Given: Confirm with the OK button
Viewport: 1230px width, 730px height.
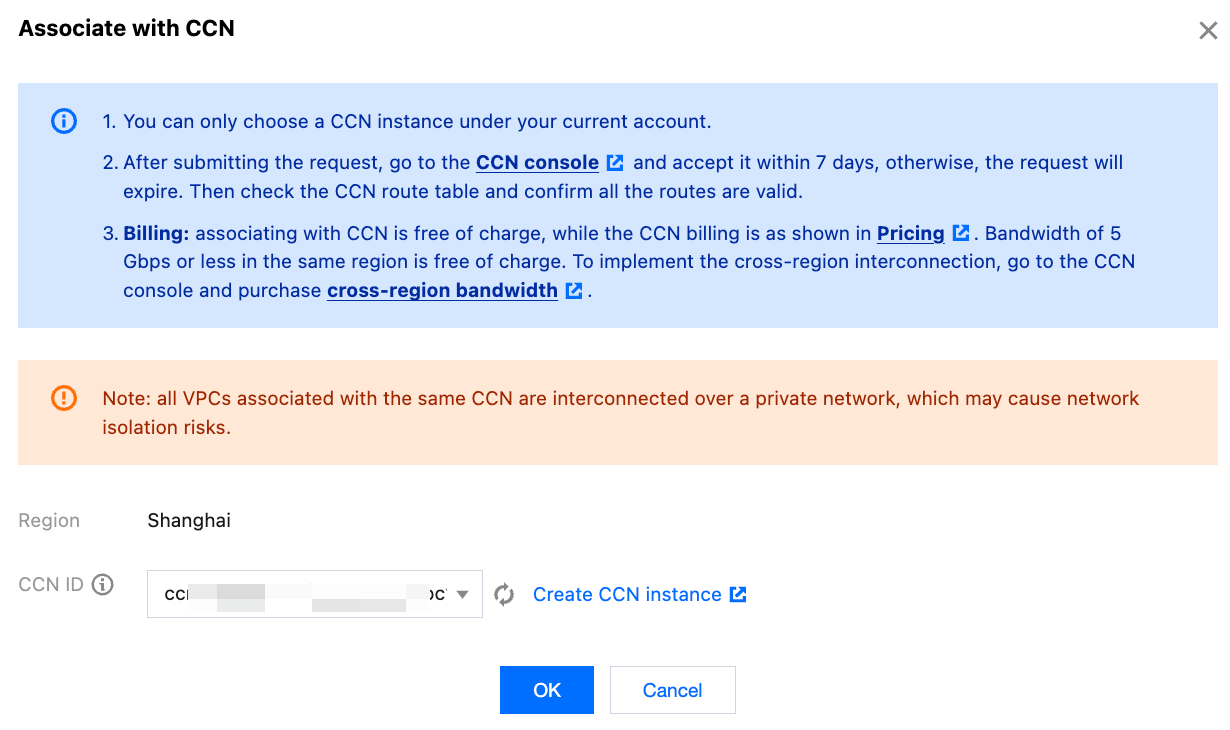Looking at the screenshot, I should (x=547, y=690).
